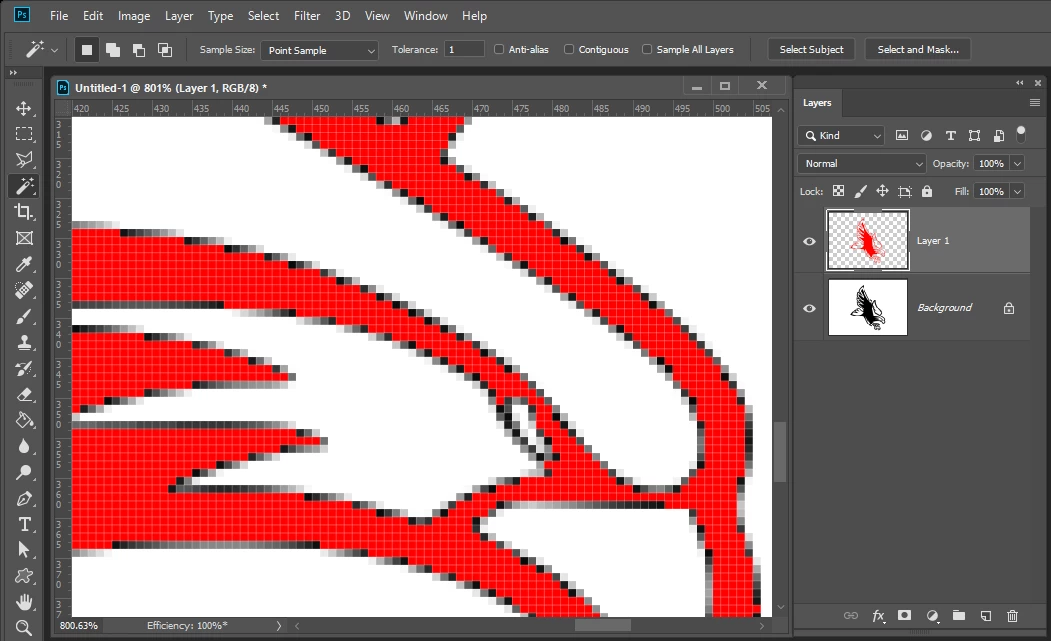Select the Healing Brush tool
1051x641 pixels.
point(24,290)
